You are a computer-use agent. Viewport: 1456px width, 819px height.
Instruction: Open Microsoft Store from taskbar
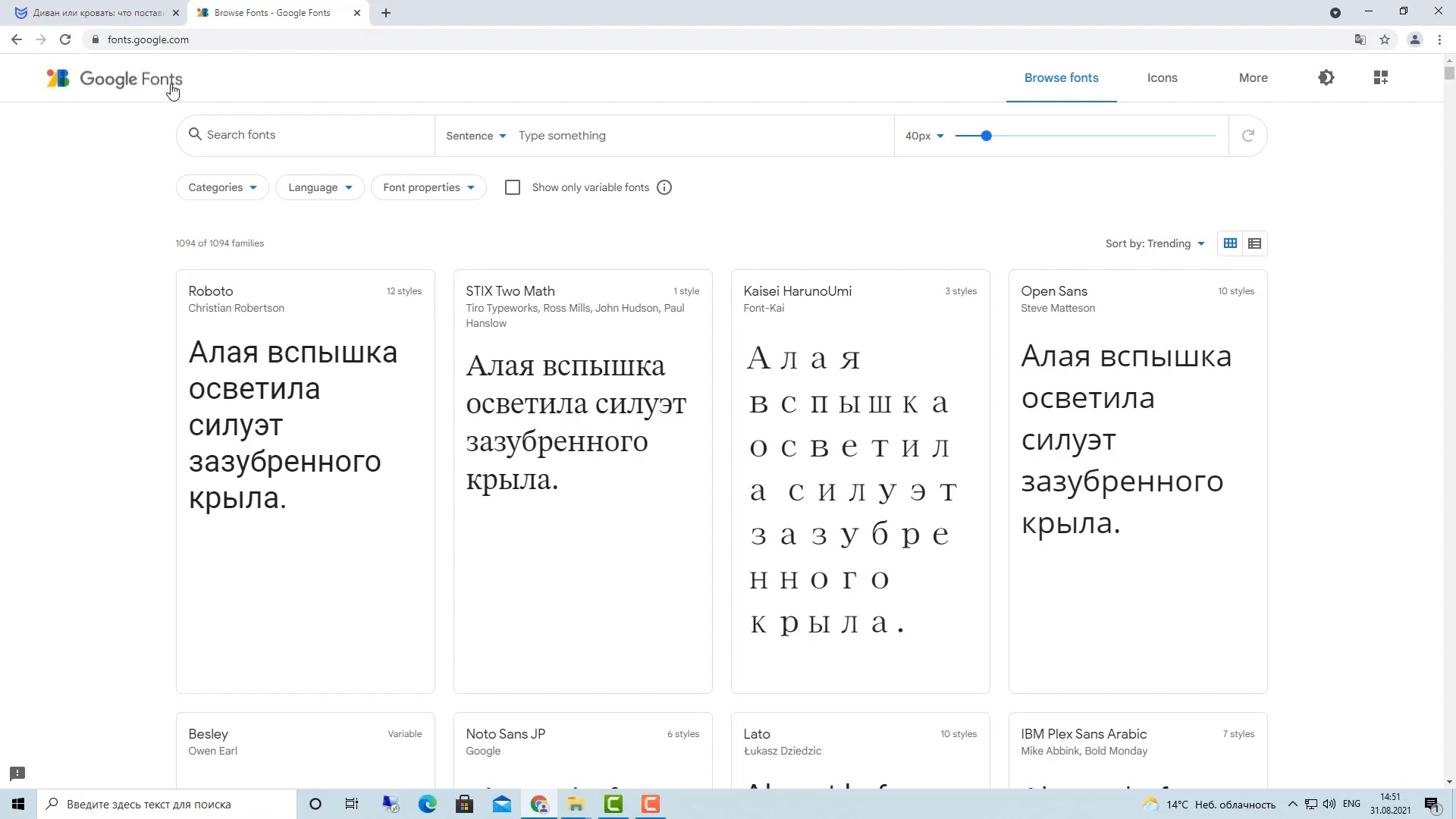465,804
